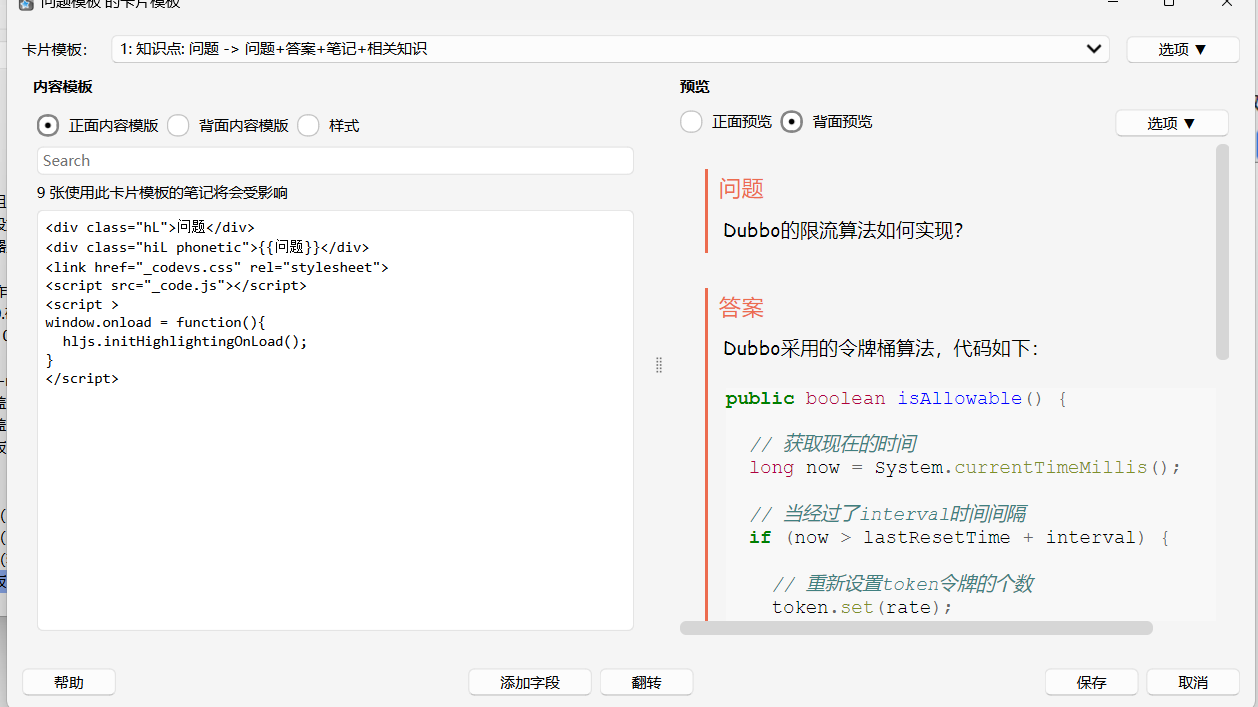This screenshot has height=707, width=1258.
Task: Click code line 'long now = System.currentTimeMillis();'
Action: tap(965, 467)
